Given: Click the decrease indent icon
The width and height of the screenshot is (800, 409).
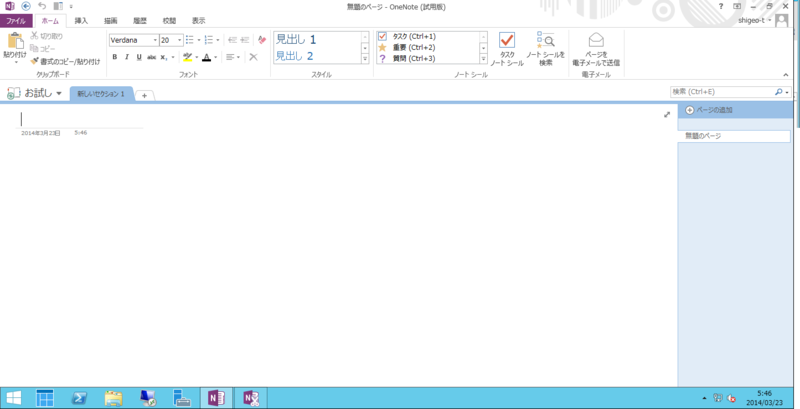Looking at the screenshot, I should coord(233,40).
